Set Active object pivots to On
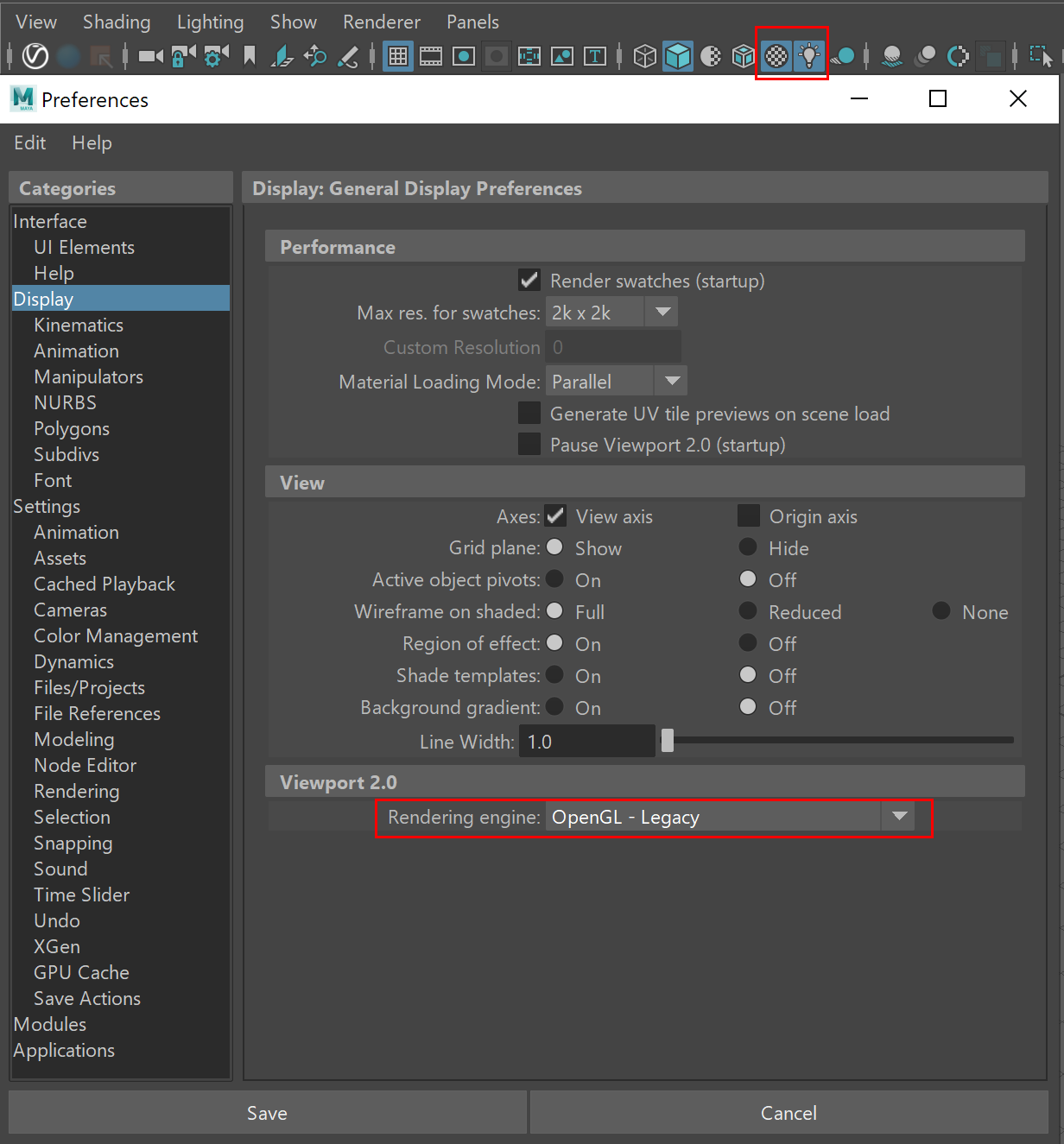1064x1144 pixels. pyautogui.click(x=554, y=579)
